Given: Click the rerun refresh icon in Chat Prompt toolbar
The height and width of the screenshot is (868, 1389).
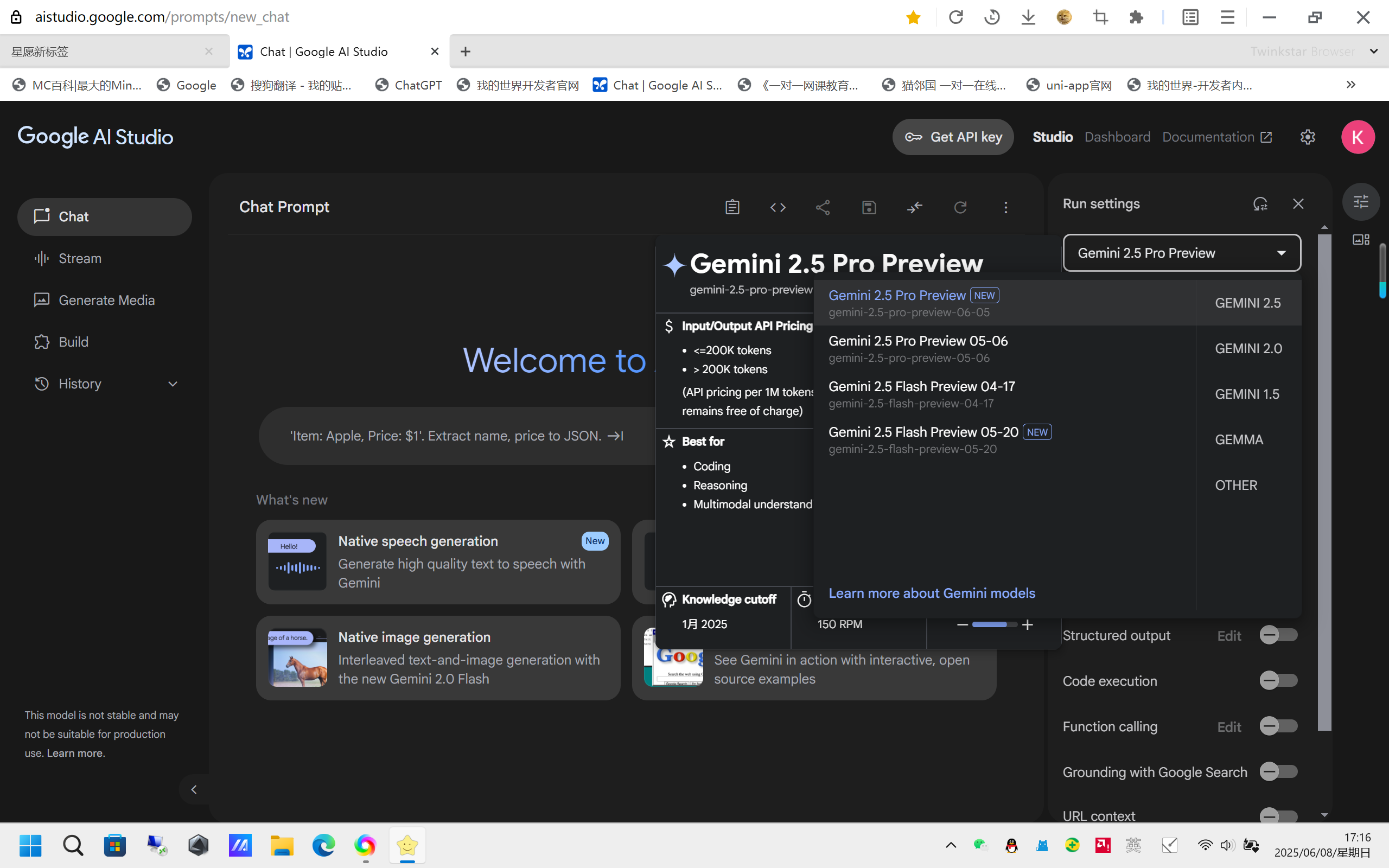Looking at the screenshot, I should 960,207.
